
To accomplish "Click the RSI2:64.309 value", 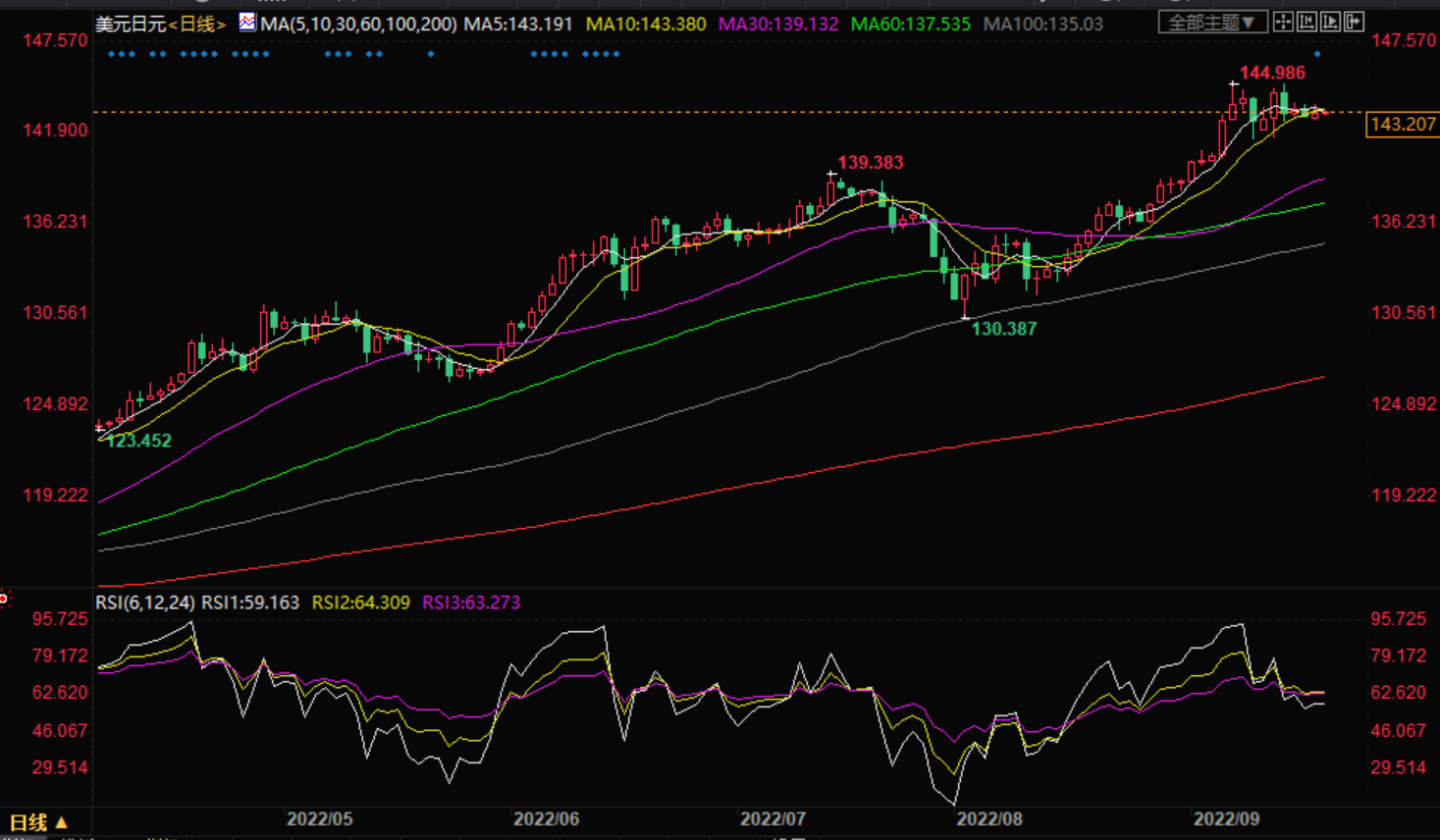I will [x=360, y=603].
